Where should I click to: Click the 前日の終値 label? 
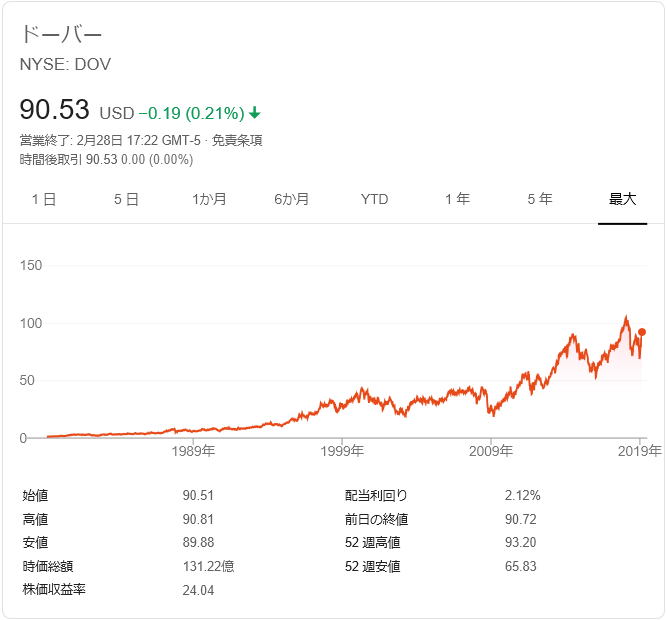(x=376, y=520)
